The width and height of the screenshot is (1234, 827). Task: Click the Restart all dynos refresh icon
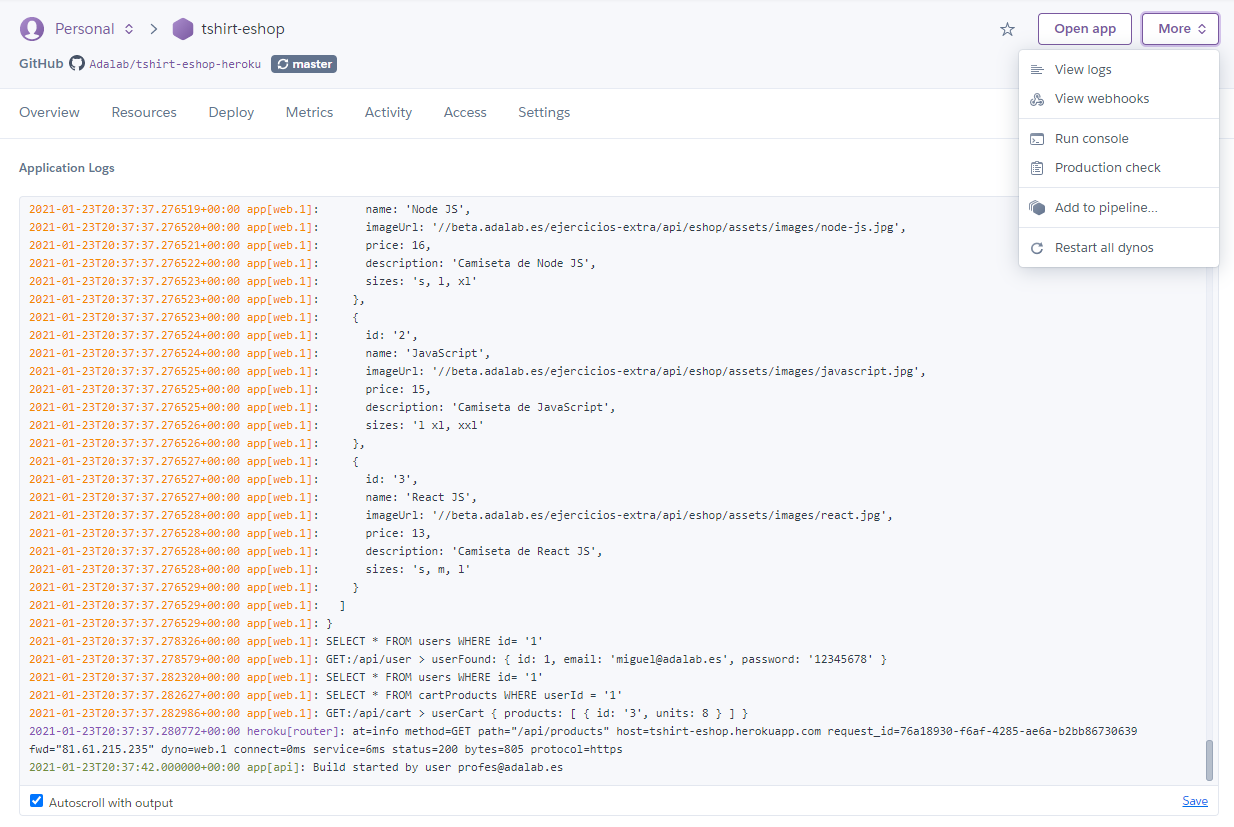pyautogui.click(x=1037, y=248)
